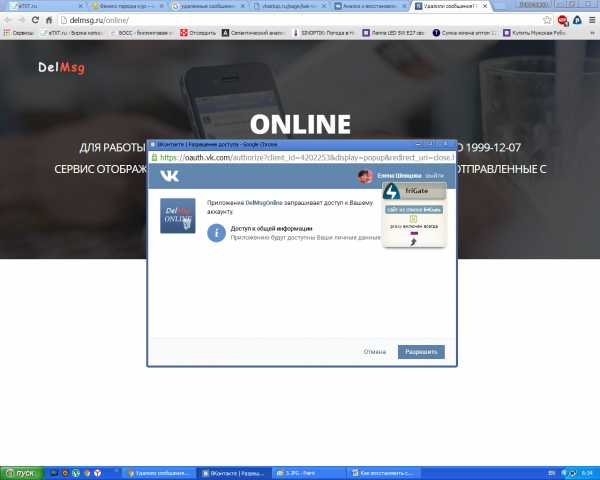Image resolution: width=600 pixels, height=480 pixels.
Task: Open the ВКонтакте taskbar window
Action: click(x=234, y=473)
